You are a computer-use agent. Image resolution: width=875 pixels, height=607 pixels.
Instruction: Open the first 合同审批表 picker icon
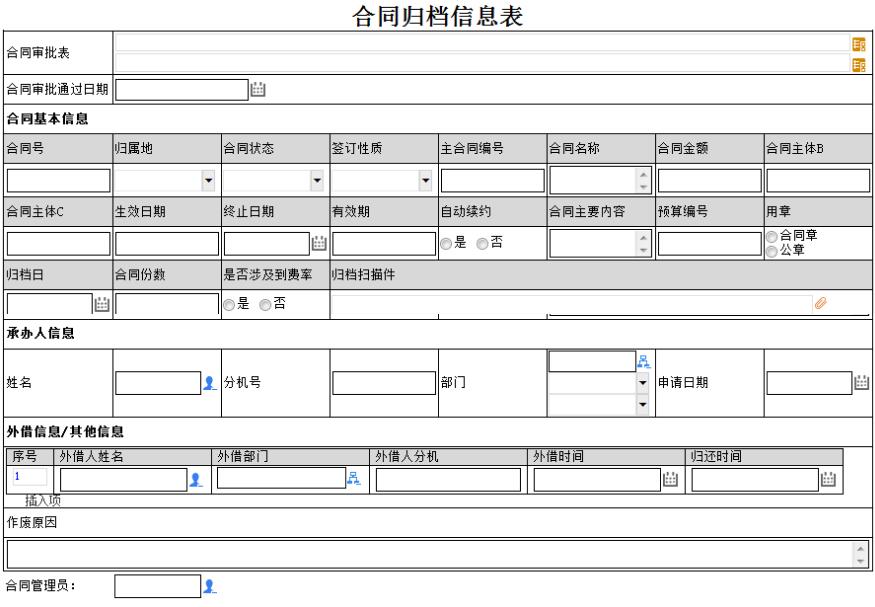point(859,44)
